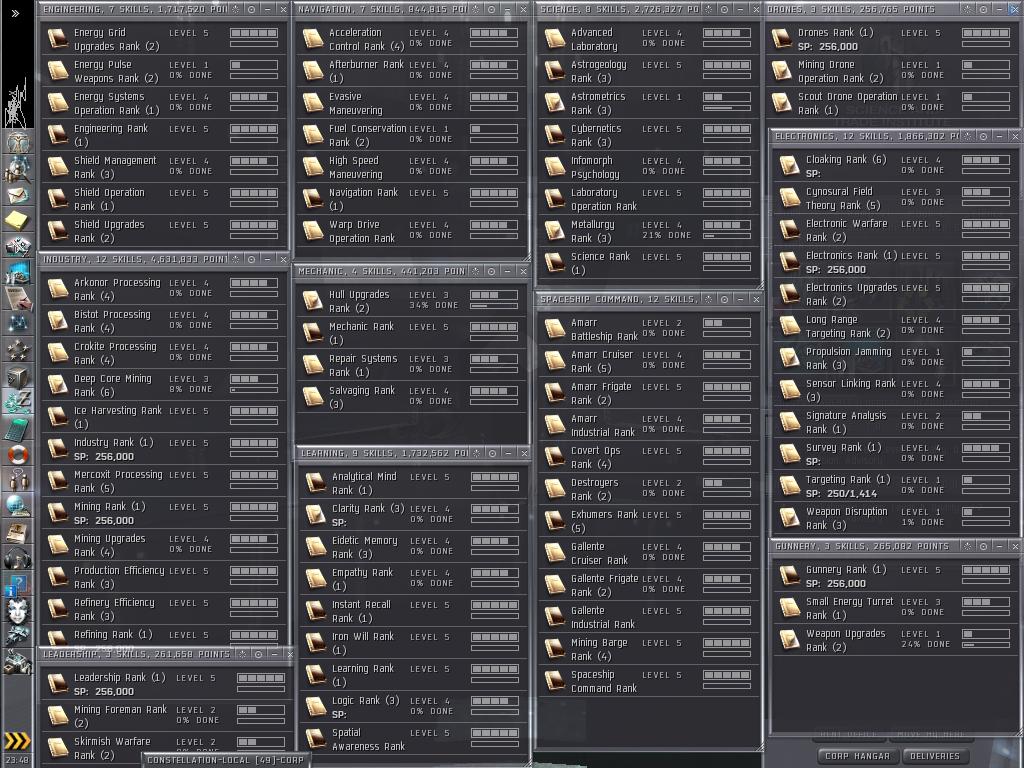Collapse the Navigation skills window with minimize
1024x768 pixels.
coord(507,9)
